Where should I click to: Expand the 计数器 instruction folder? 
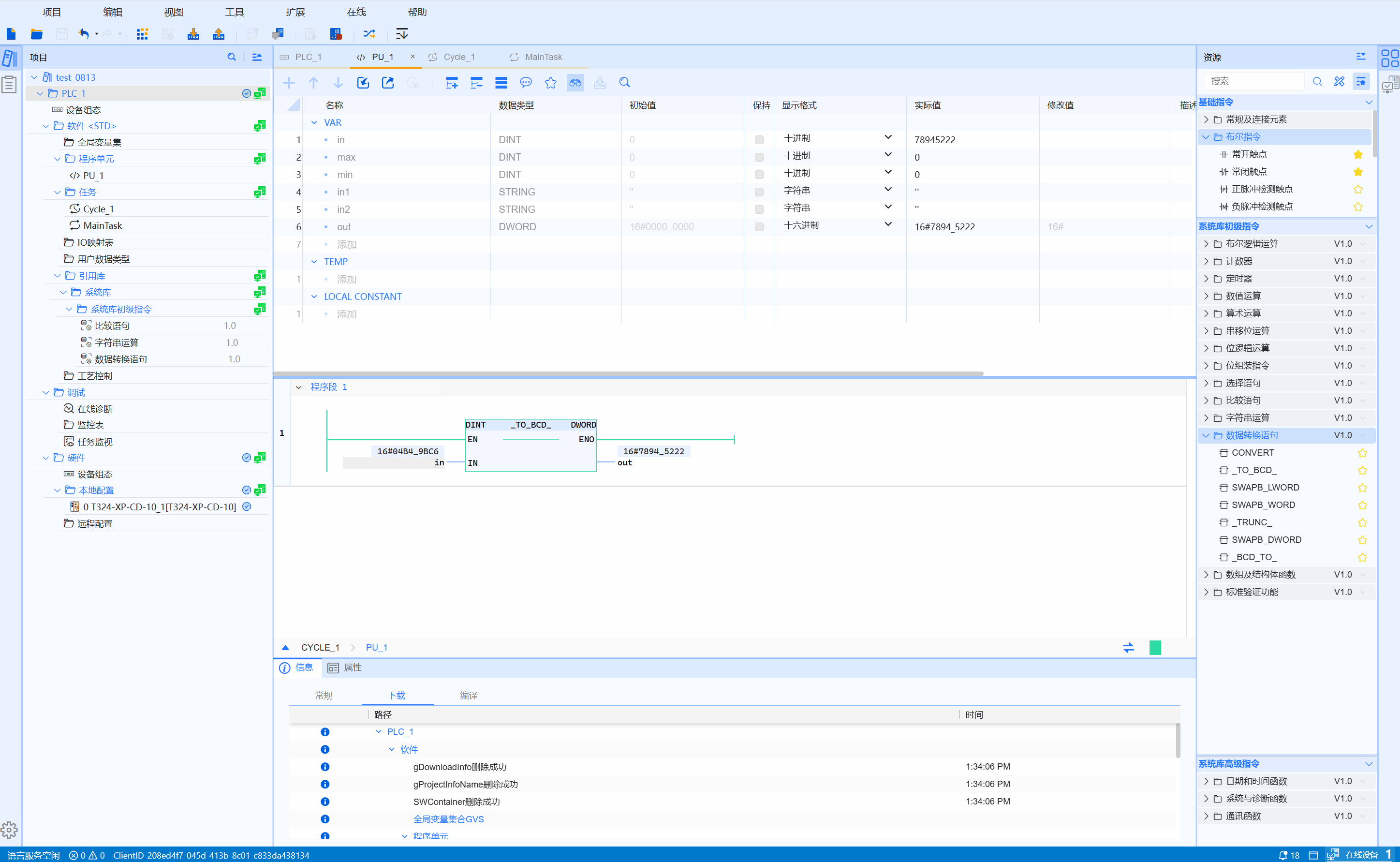pyautogui.click(x=1206, y=261)
